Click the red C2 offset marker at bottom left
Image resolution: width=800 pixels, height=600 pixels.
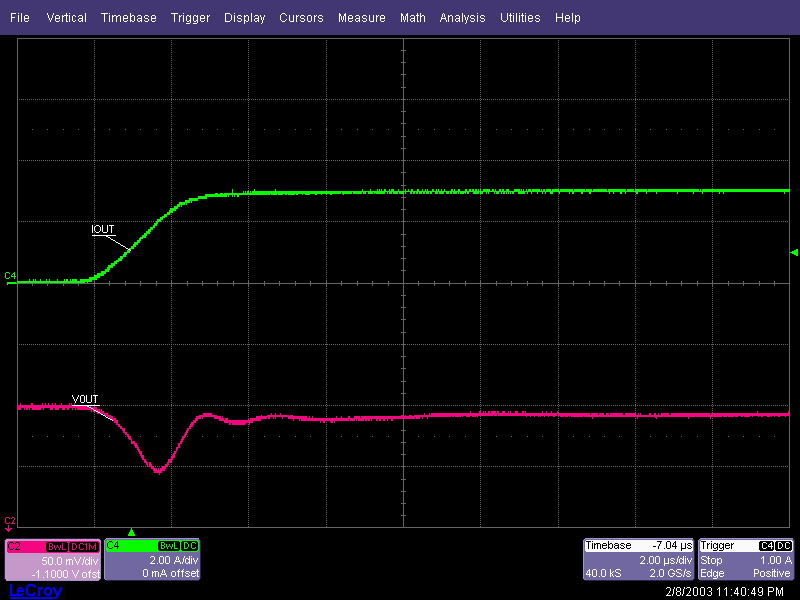[x=10, y=522]
